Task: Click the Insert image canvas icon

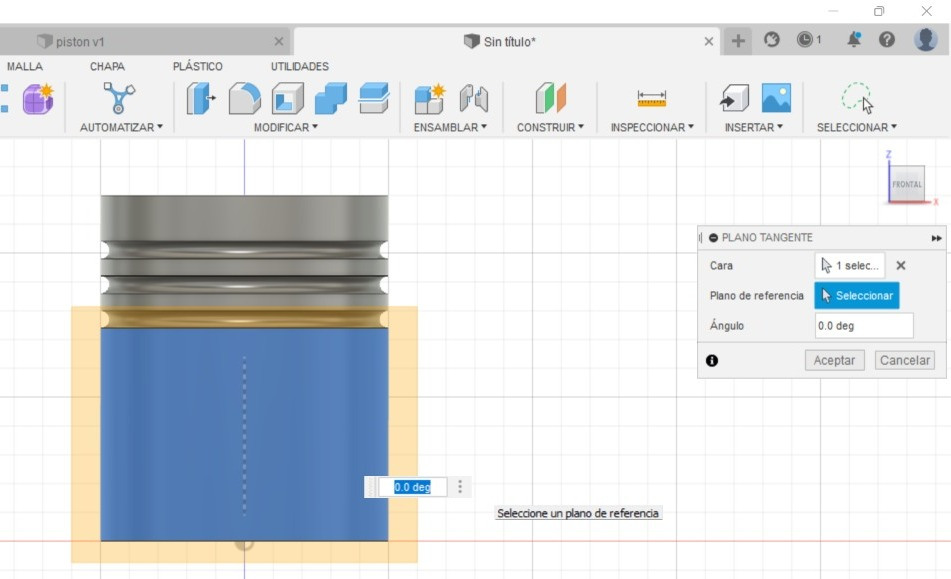Action: [x=776, y=98]
